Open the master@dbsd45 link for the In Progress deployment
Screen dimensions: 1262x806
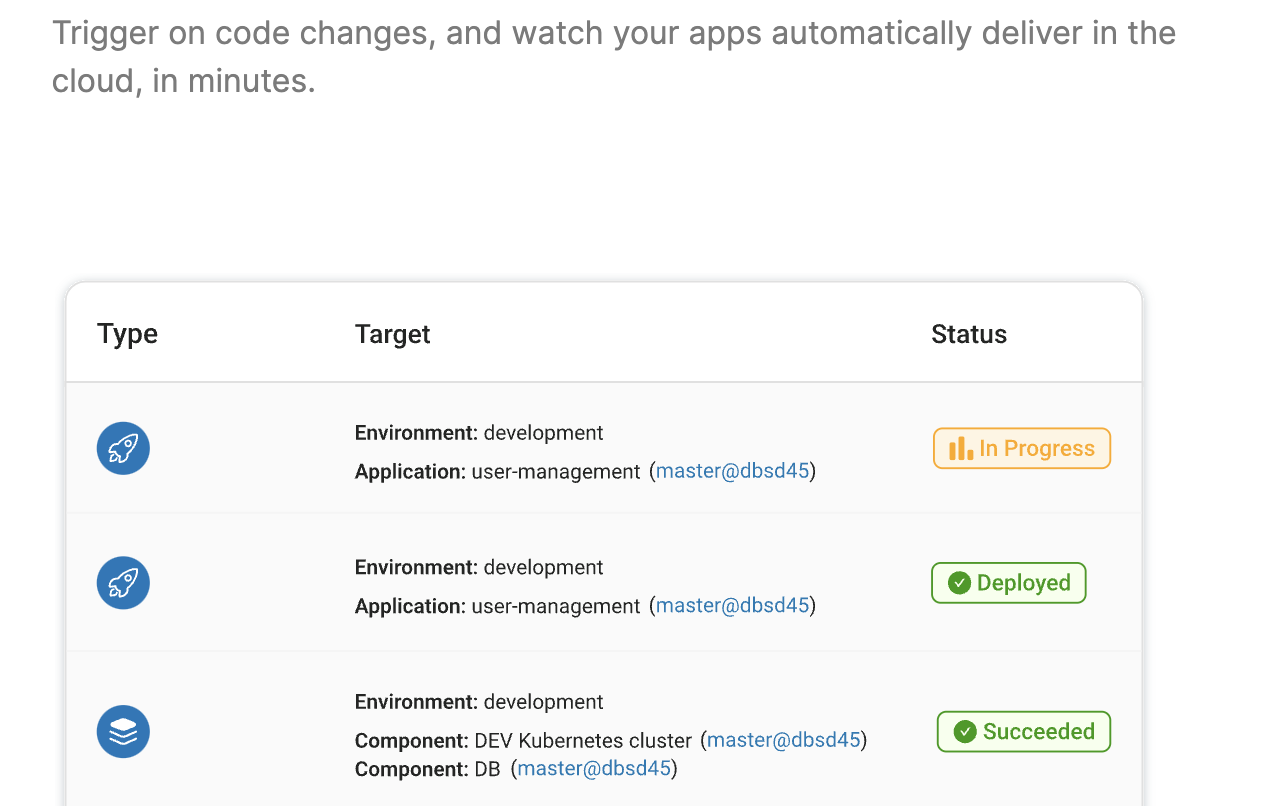tap(733, 470)
